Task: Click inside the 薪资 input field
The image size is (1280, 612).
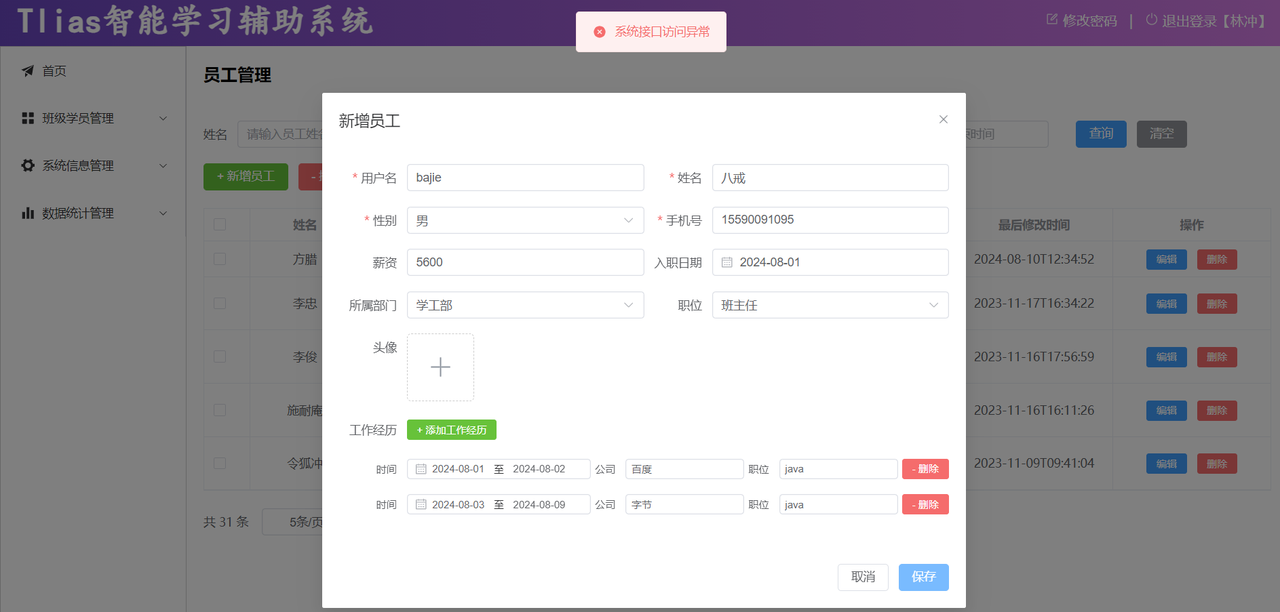Action: pyautogui.click(x=525, y=262)
